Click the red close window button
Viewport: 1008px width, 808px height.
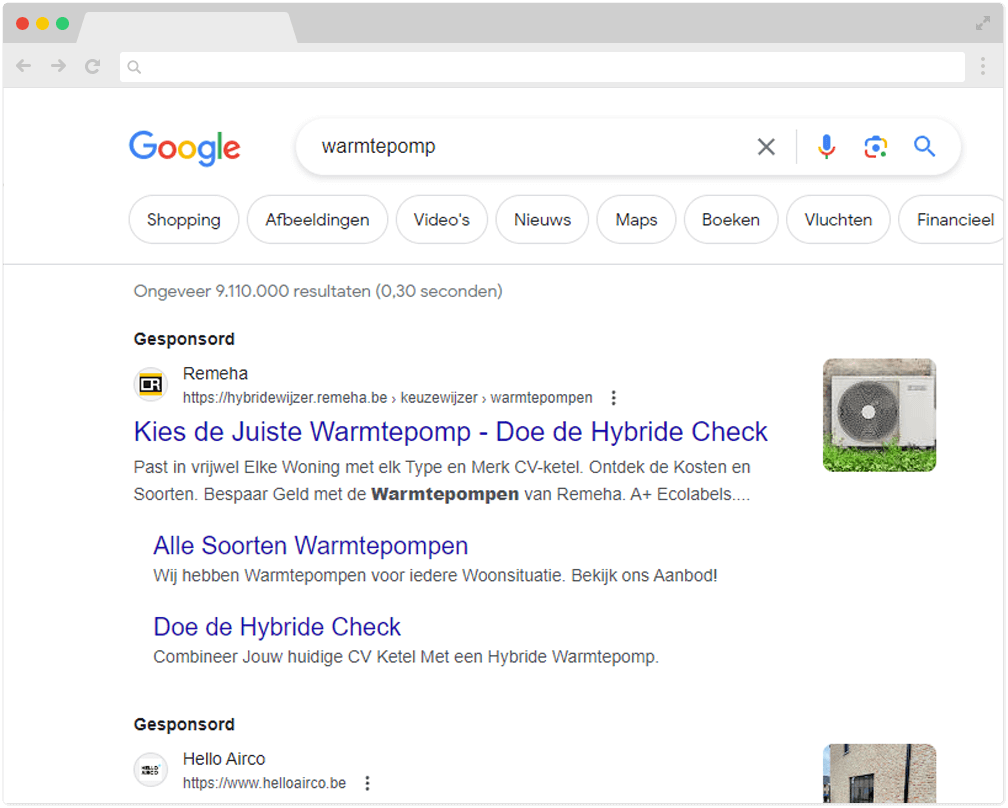point(22,24)
